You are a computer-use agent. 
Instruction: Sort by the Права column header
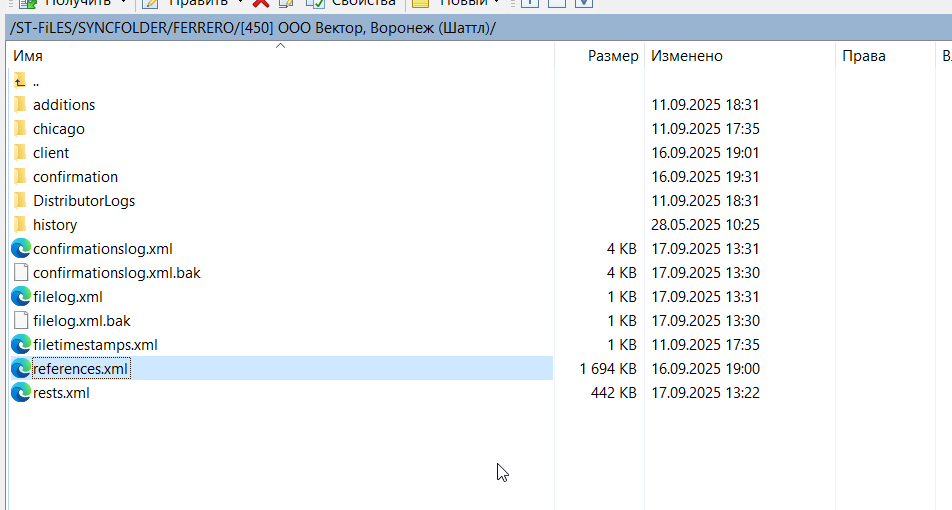(885, 56)
